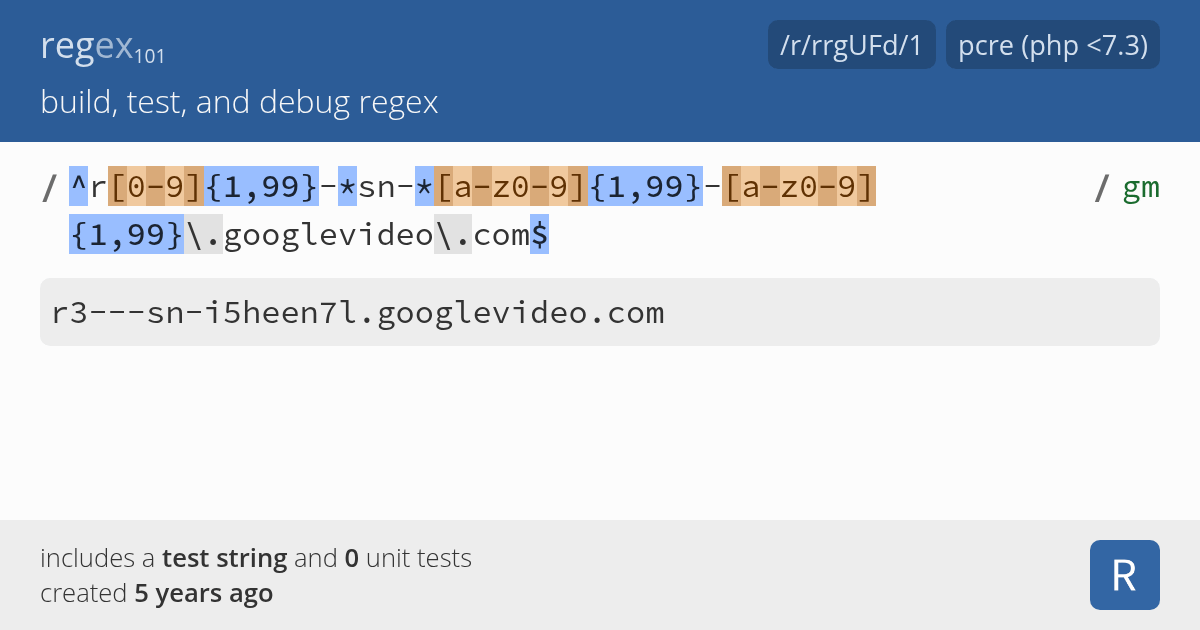Click the 'created 5 years ago' text
This screenshot has width=1200, height=630.
coord(156,593)
